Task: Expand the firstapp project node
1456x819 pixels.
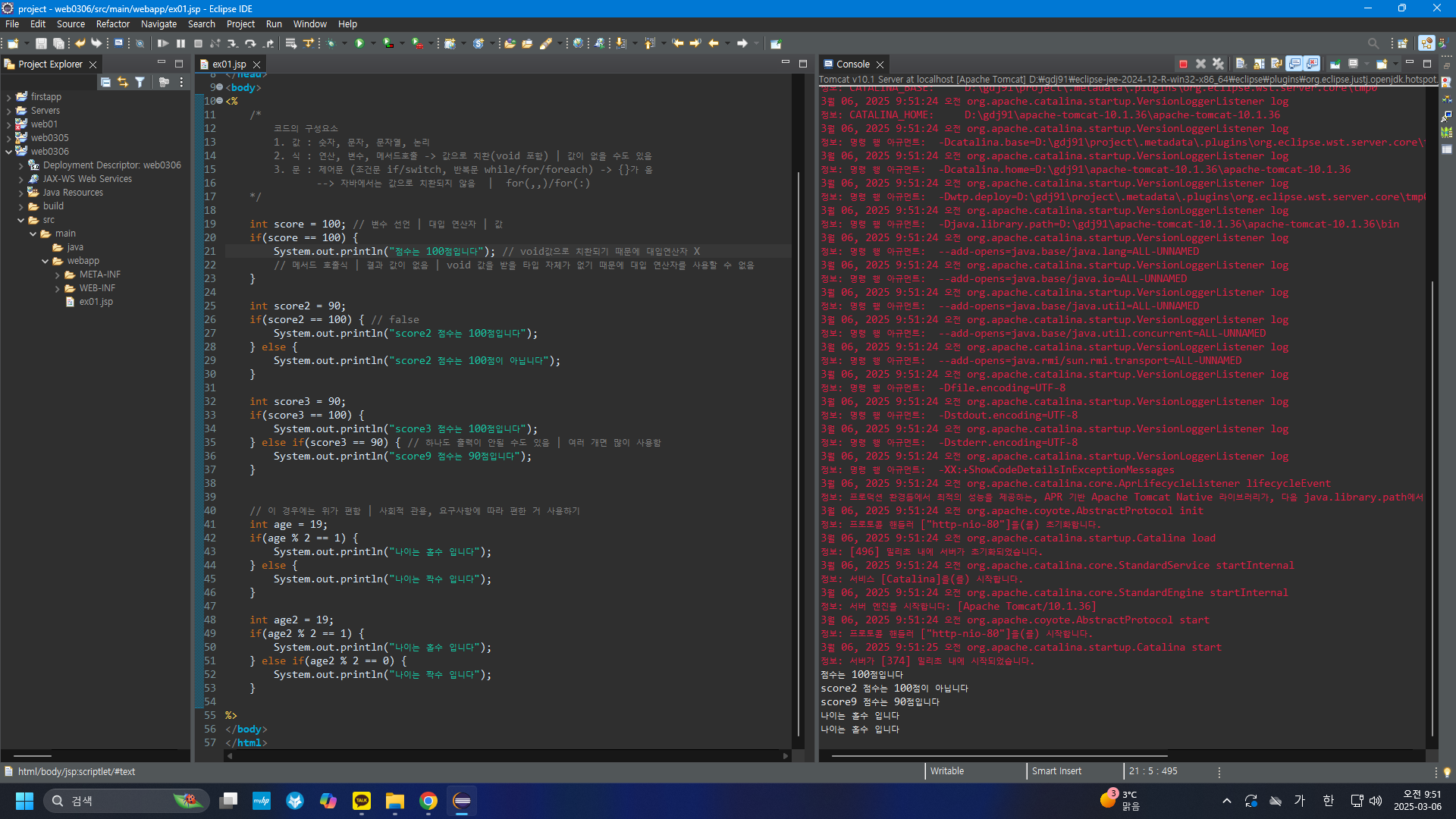Action: [x=8, y=97]
